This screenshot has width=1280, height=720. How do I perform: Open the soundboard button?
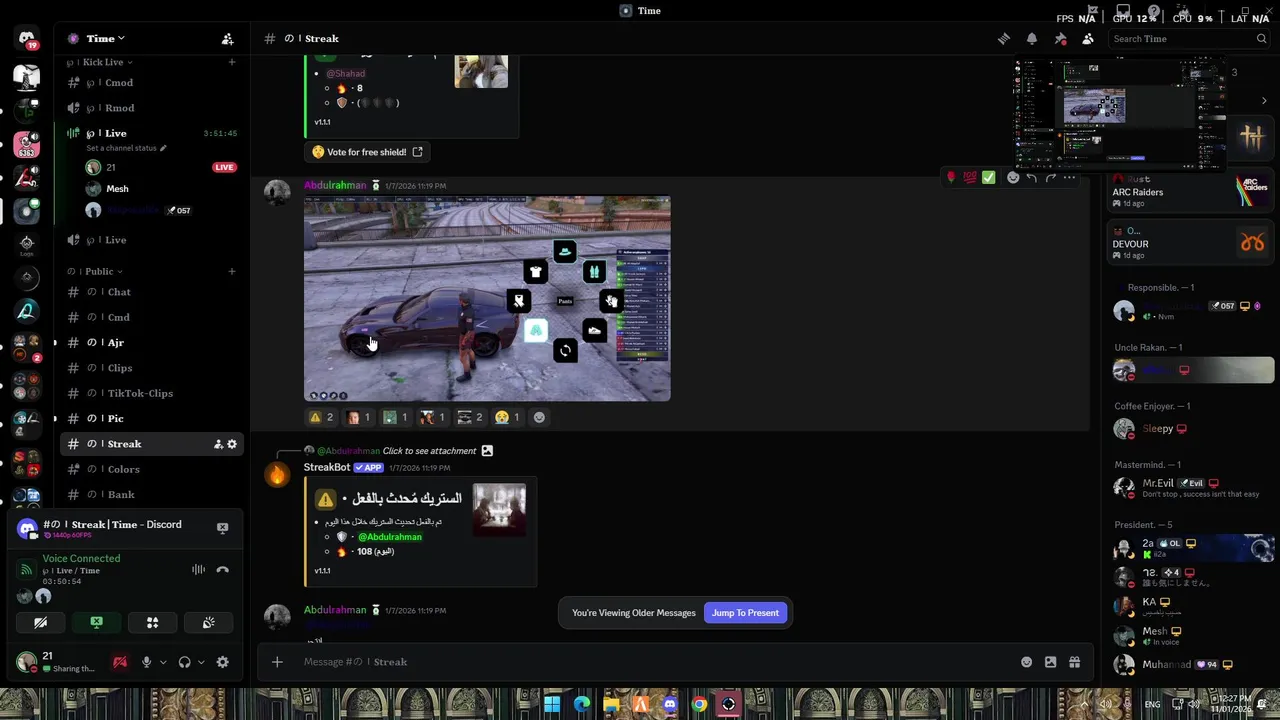(208, 622)
